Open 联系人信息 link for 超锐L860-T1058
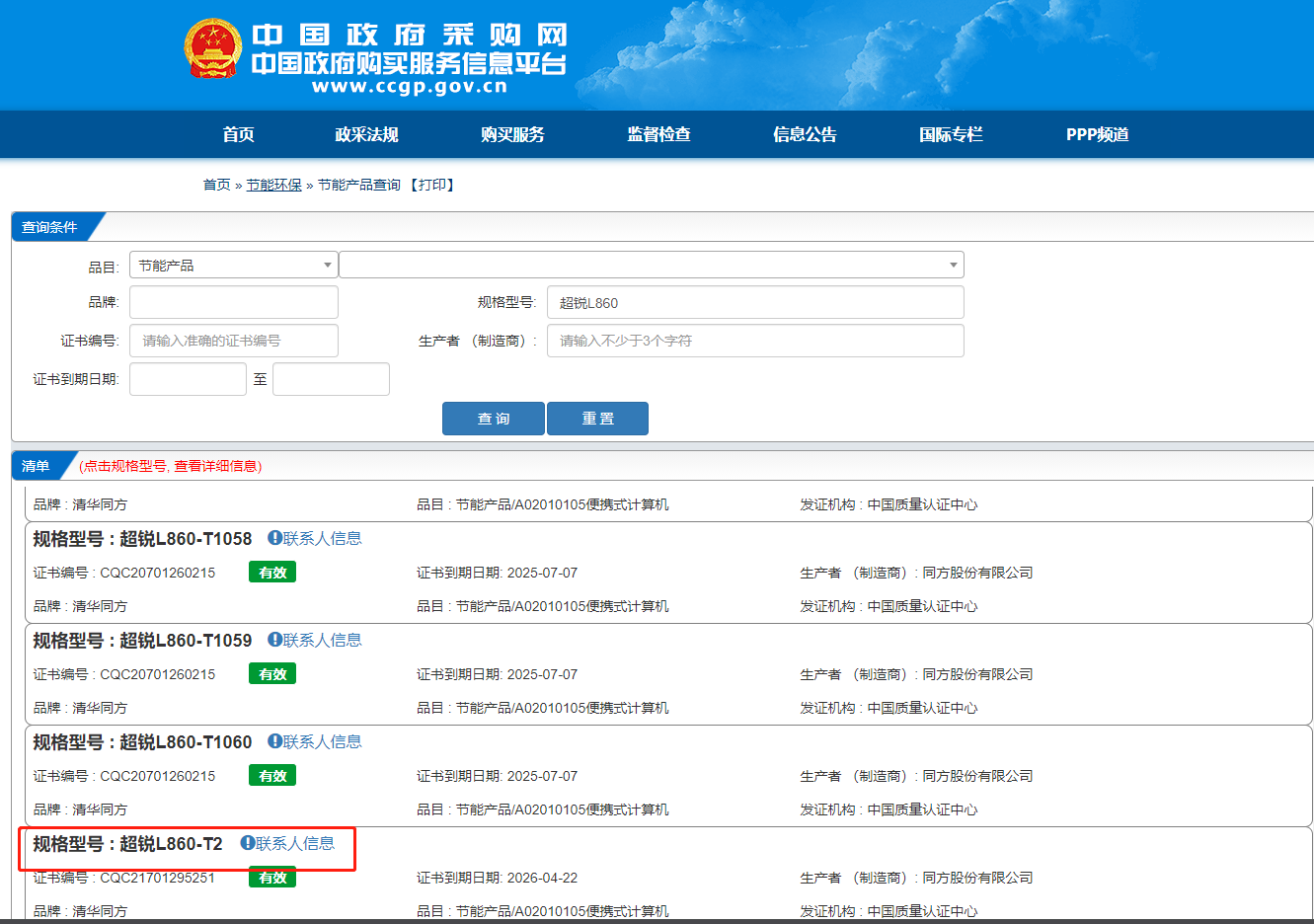 (323, 538)
